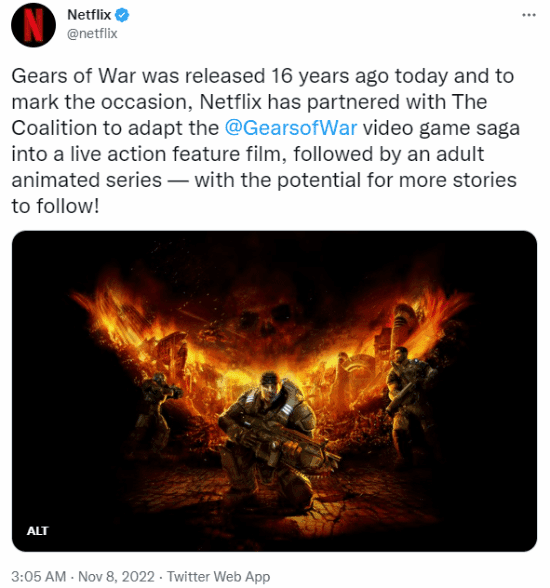Click the red N logo letter

pos(33,25)
